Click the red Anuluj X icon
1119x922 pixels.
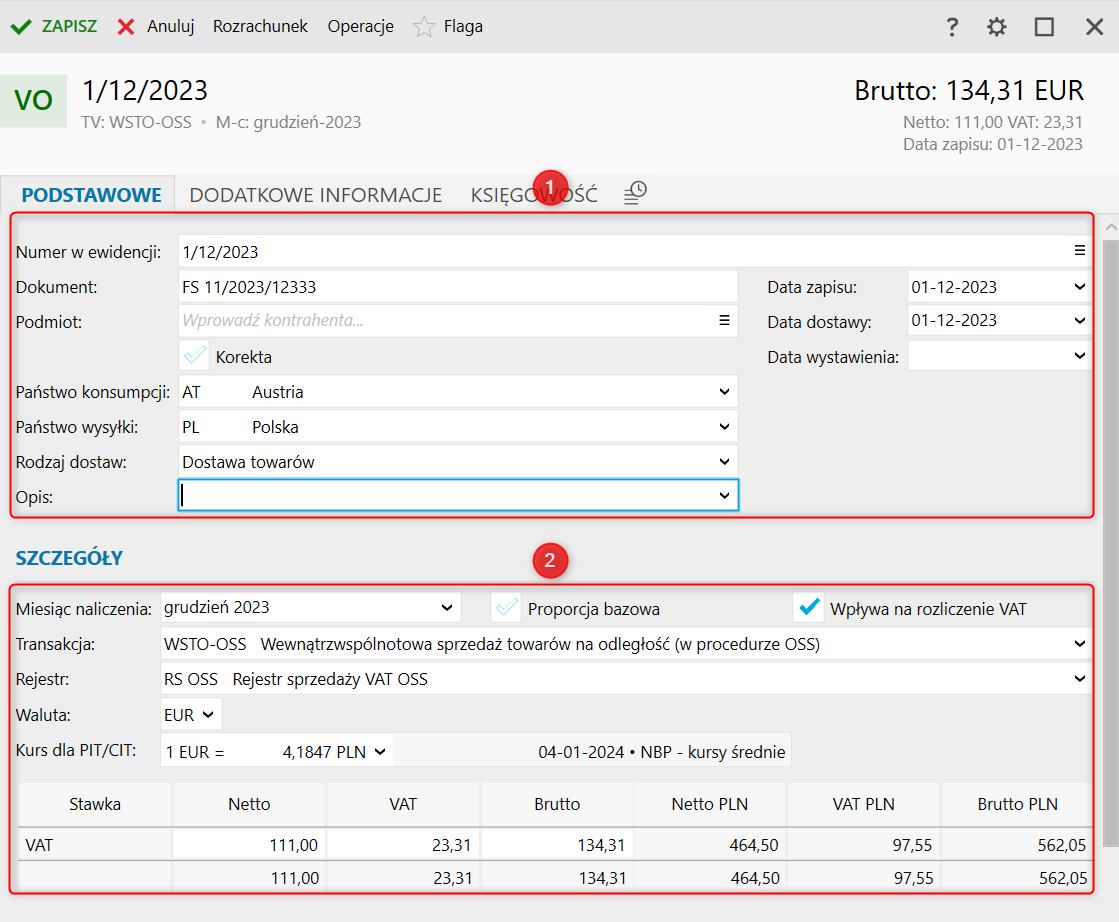tap(126, 27)
